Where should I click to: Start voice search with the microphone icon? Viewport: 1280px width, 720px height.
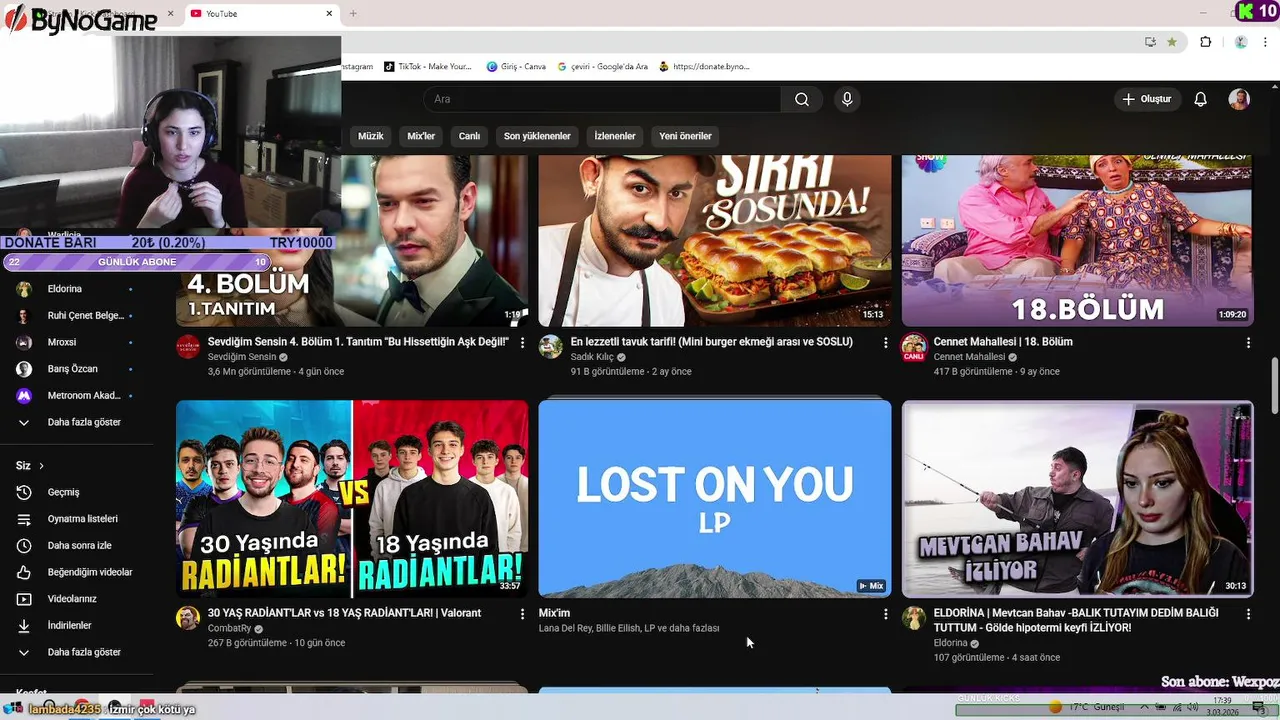point(847,99)
